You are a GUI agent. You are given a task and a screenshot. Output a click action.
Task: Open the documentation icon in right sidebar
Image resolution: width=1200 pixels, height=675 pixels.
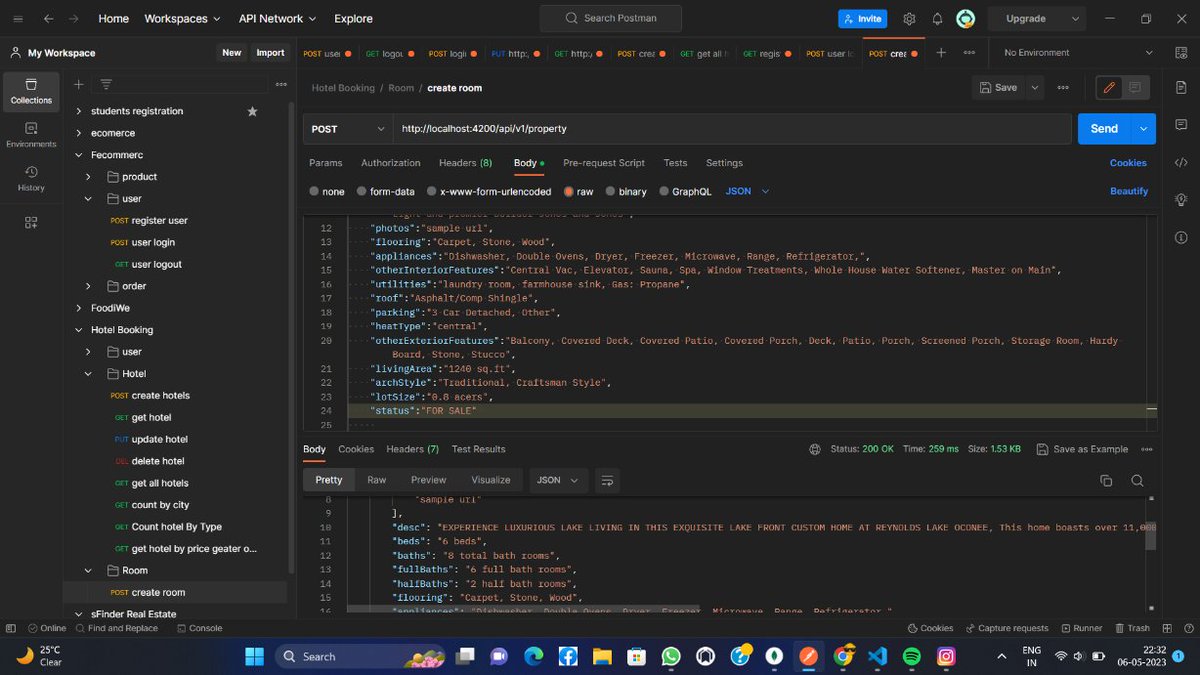click(x=1181, y=88)
